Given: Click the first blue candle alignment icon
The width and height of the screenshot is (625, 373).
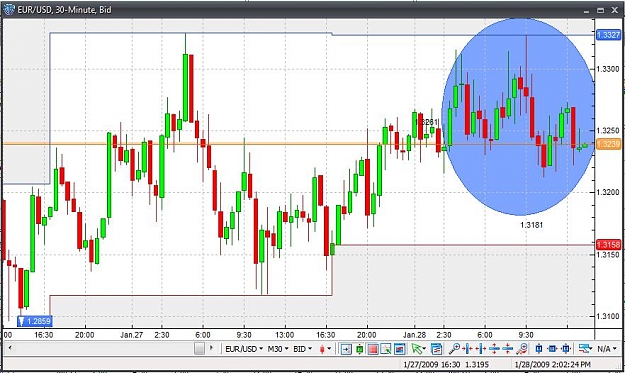Looking at the screenshot, I should tap(539, 349).
